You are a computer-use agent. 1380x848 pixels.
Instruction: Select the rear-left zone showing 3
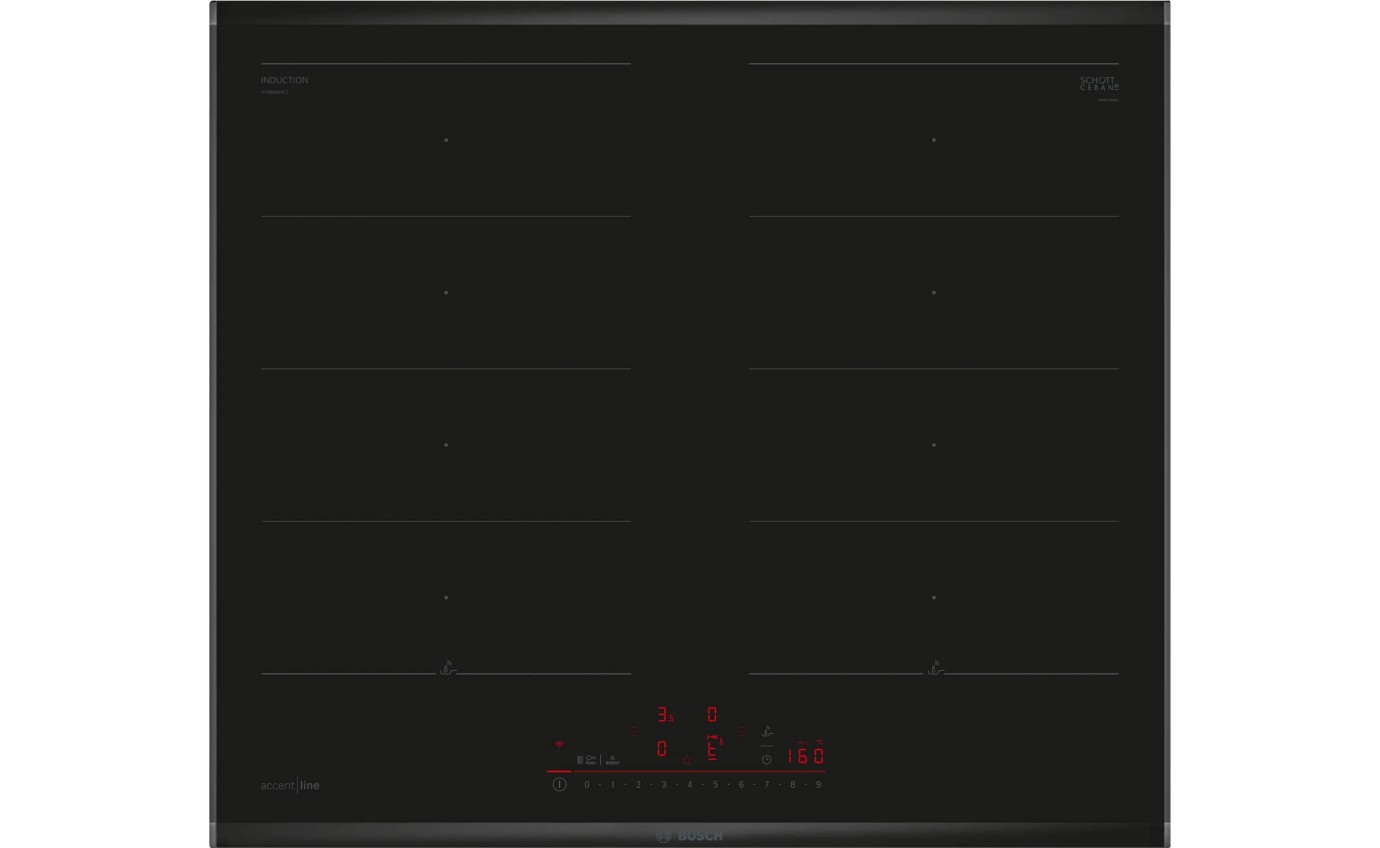tap(664, 715)
